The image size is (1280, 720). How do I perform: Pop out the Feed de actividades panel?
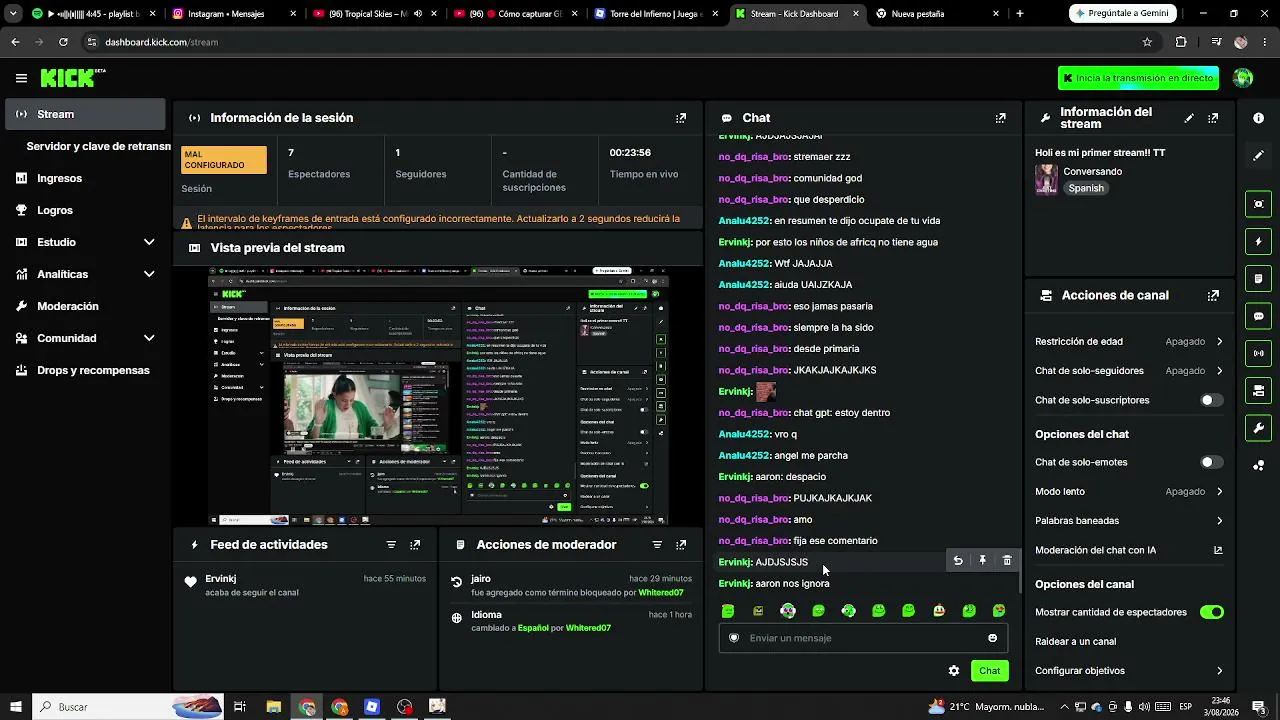click(415, 545)
